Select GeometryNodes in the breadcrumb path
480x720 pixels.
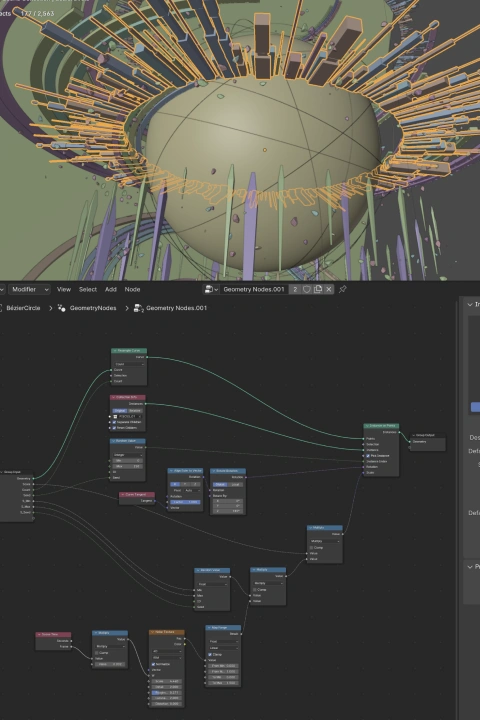93,308
